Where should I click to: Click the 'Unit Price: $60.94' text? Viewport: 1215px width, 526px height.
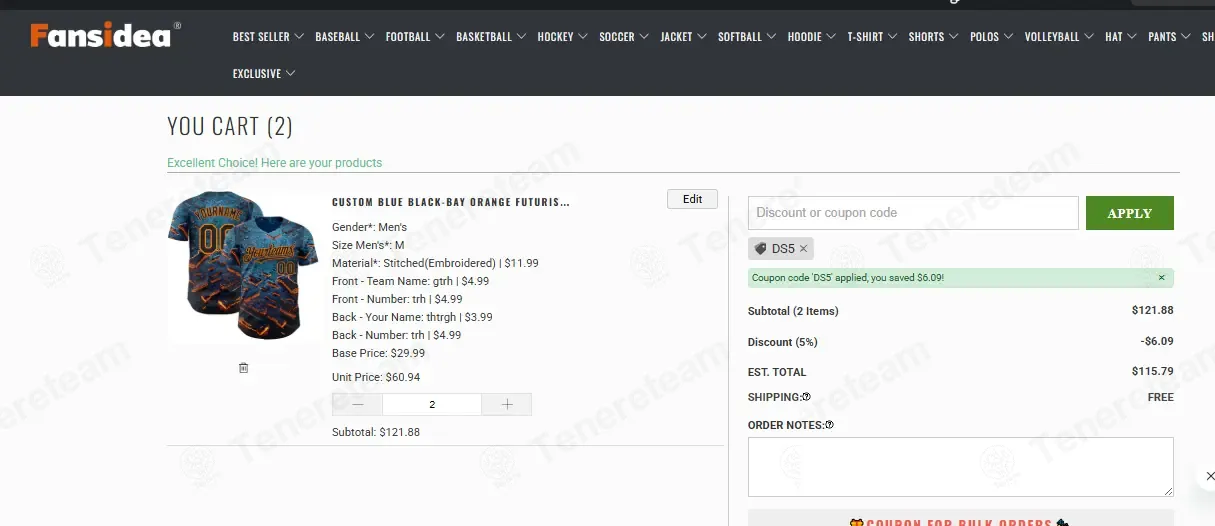tap(376, 377)
